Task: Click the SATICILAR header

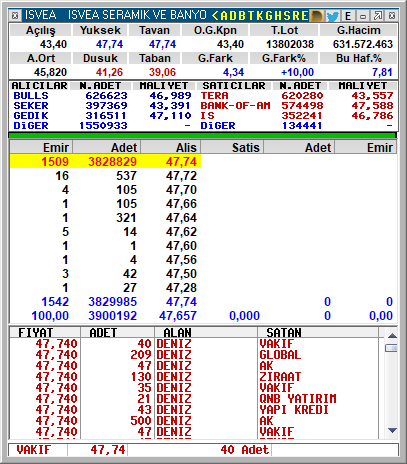Action: coord(234,86)
